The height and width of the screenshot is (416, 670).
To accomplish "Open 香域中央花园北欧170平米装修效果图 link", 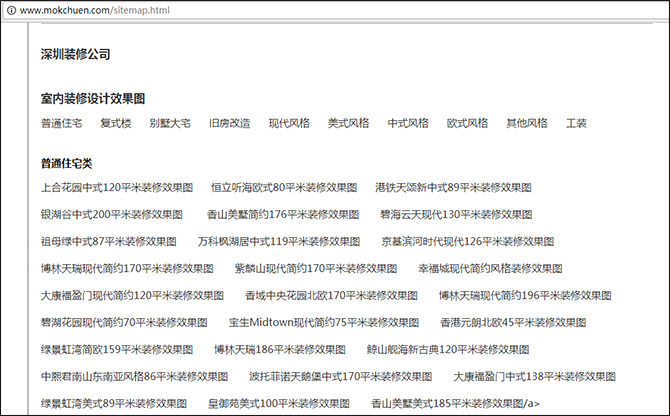I will coord(331,295).
